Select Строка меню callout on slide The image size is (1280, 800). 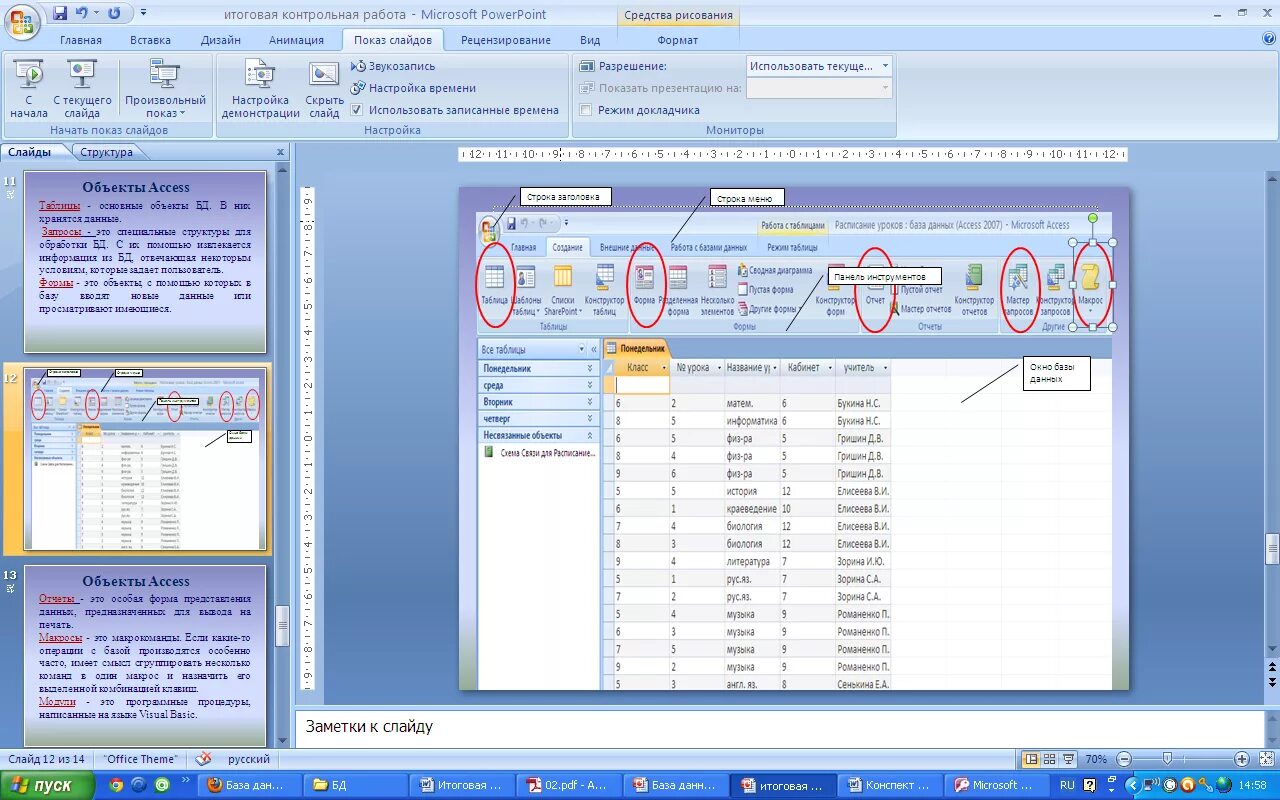747,198
